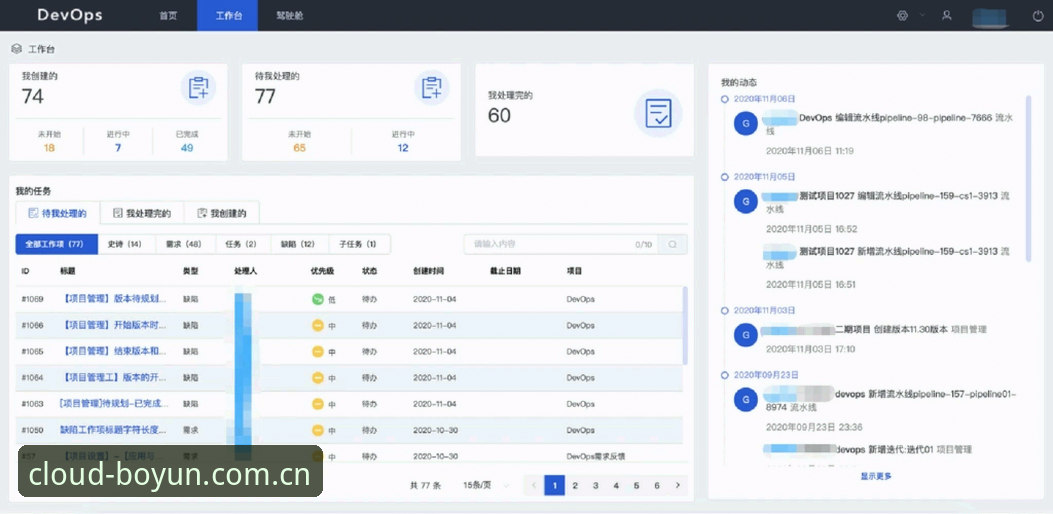Go to previous page arrow
Viewport: 1053px width, 514px height.
534,485
